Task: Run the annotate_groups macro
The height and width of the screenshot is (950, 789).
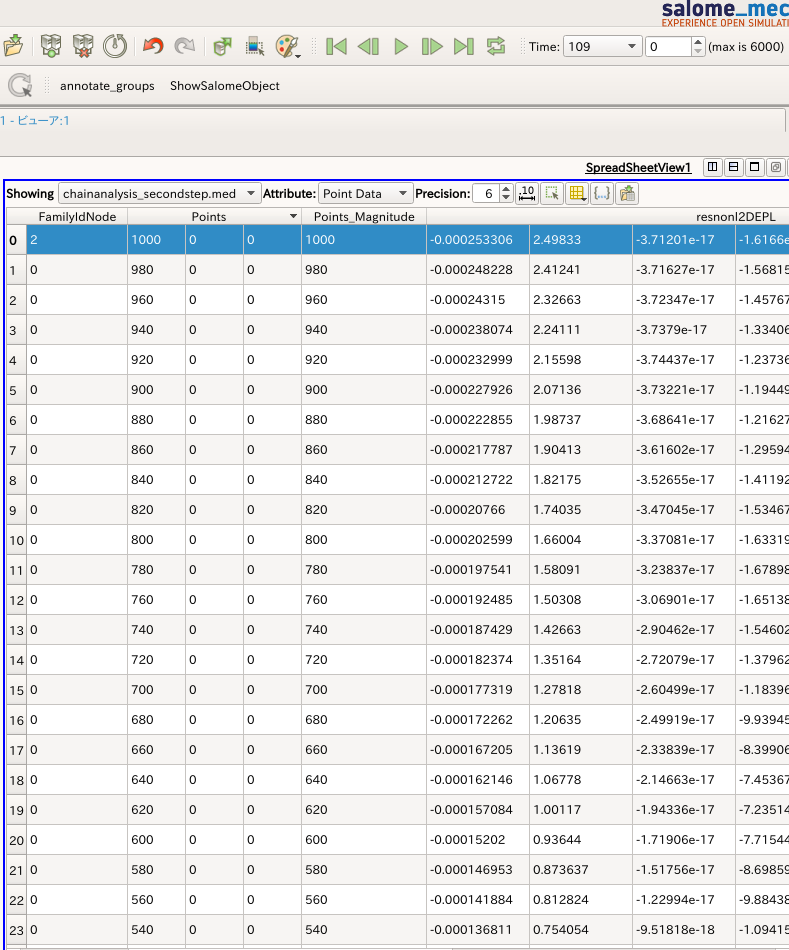Action: pos(107,86)
